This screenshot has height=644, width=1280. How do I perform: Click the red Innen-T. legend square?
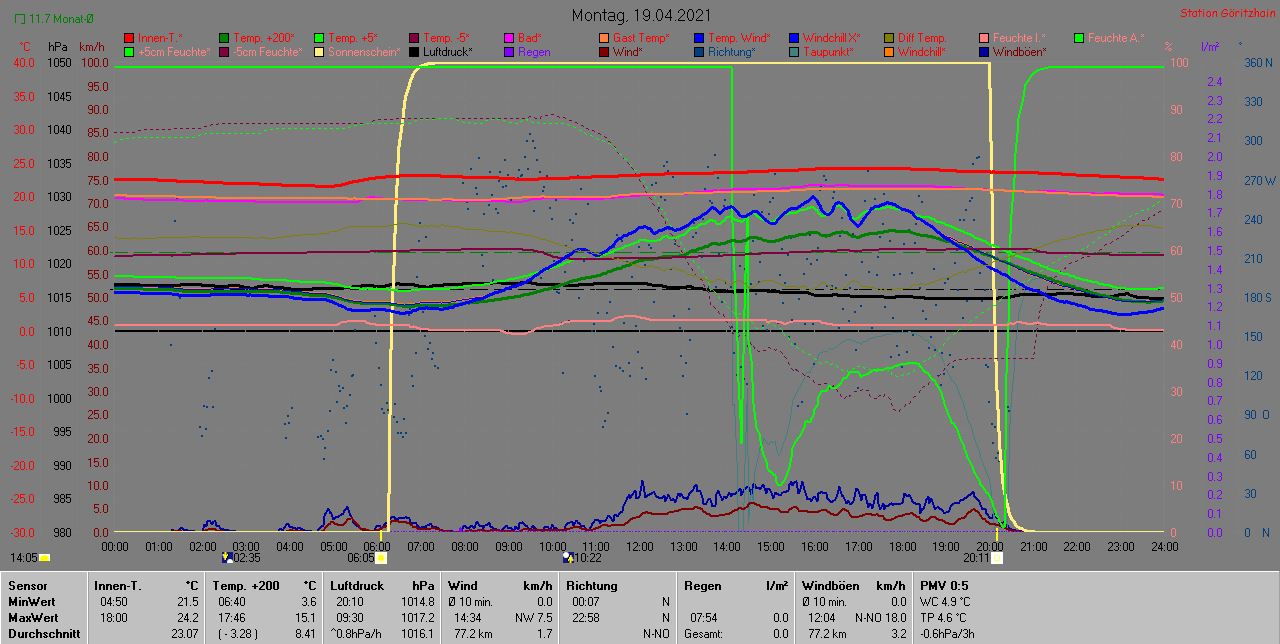point(129,37)
